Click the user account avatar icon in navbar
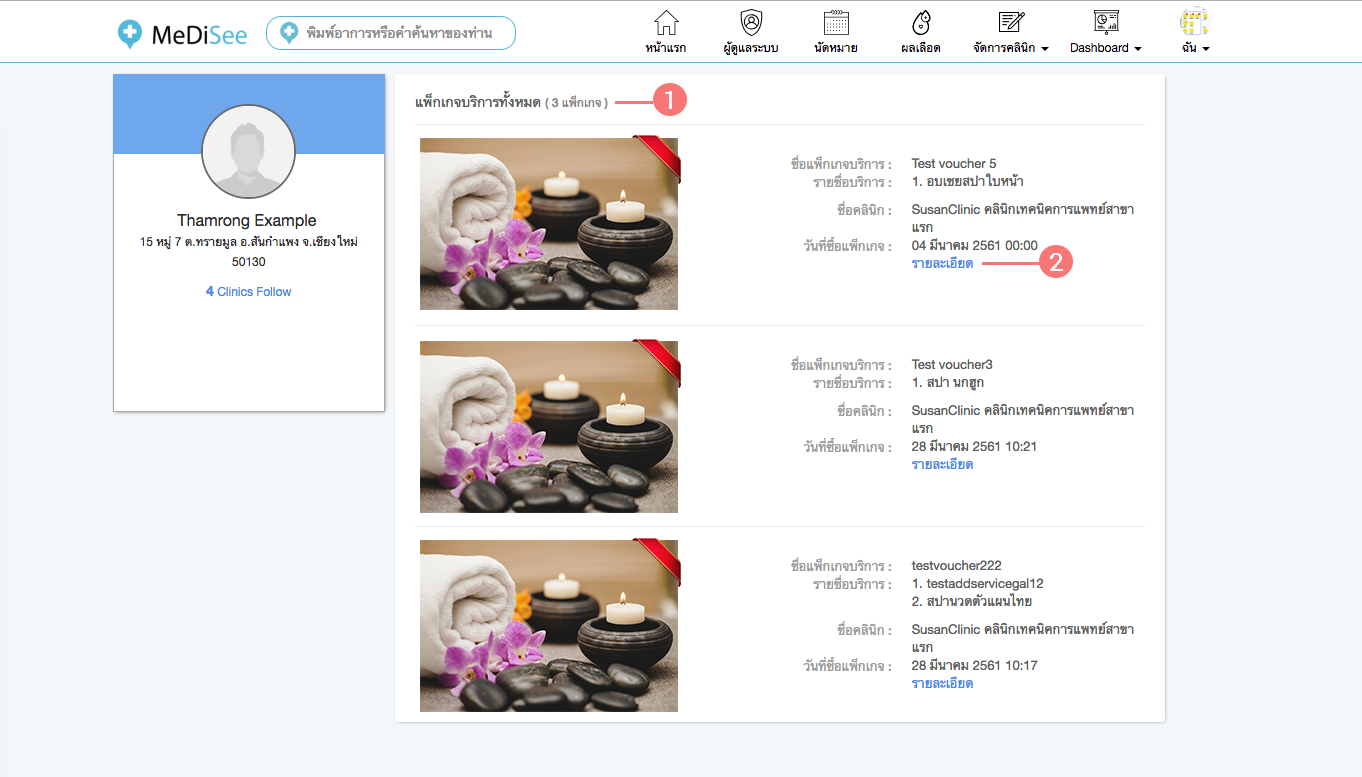The width and height of the screenshot is (1362, 777). click(1194, 23)
